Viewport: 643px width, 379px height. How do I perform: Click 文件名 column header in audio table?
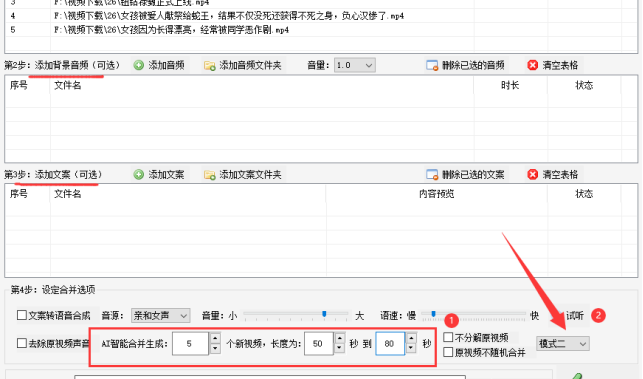(68, 85)
